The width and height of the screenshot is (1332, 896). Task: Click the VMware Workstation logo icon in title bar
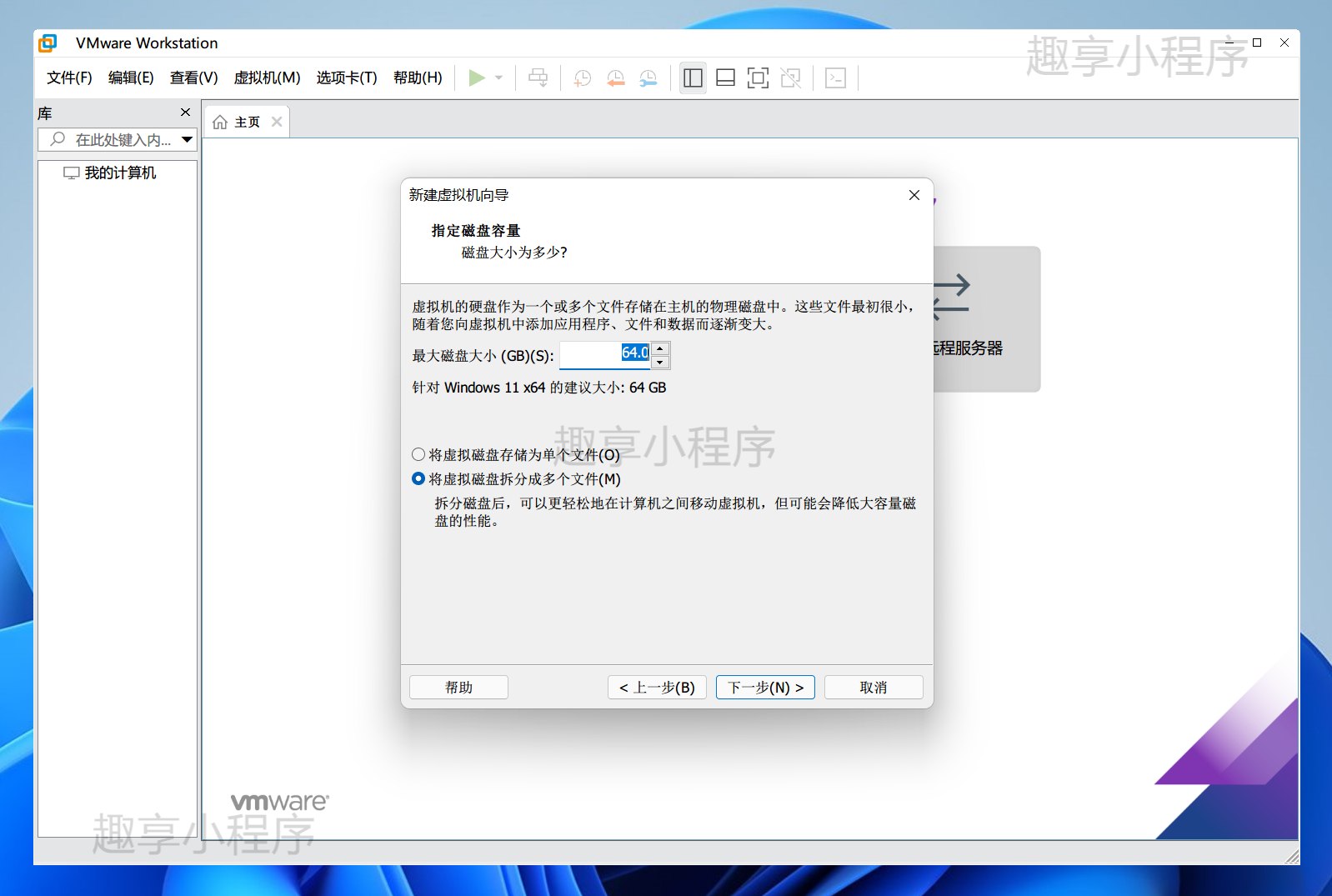48,43
